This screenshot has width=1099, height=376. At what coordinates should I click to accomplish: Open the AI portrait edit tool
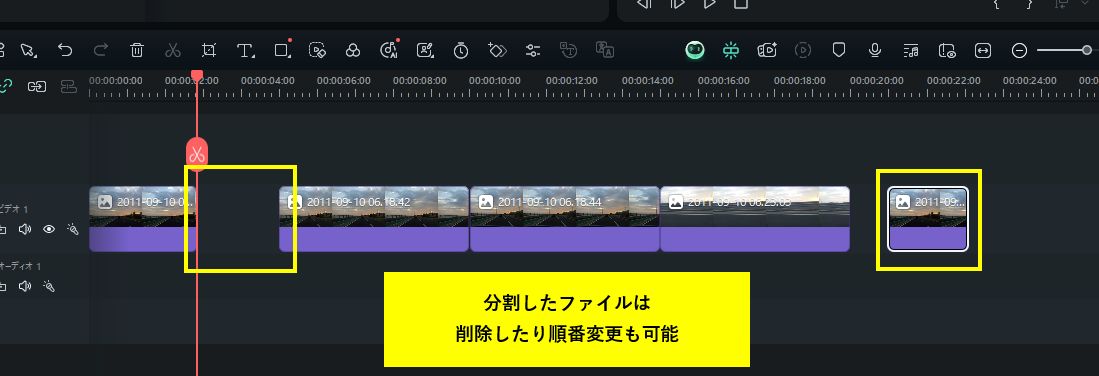tap(425, 50)
